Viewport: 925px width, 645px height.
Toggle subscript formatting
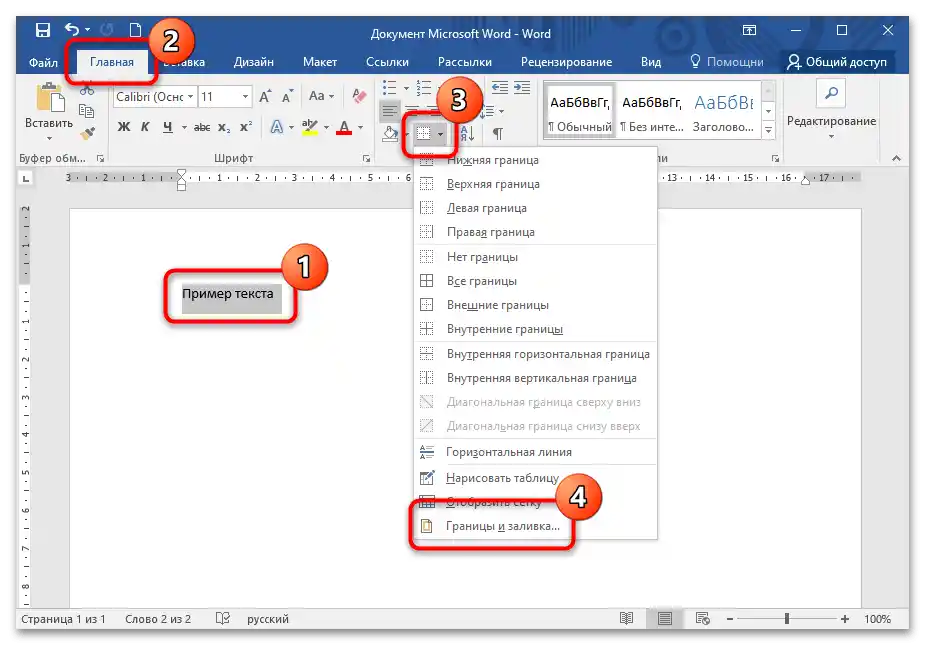(224, 127)
